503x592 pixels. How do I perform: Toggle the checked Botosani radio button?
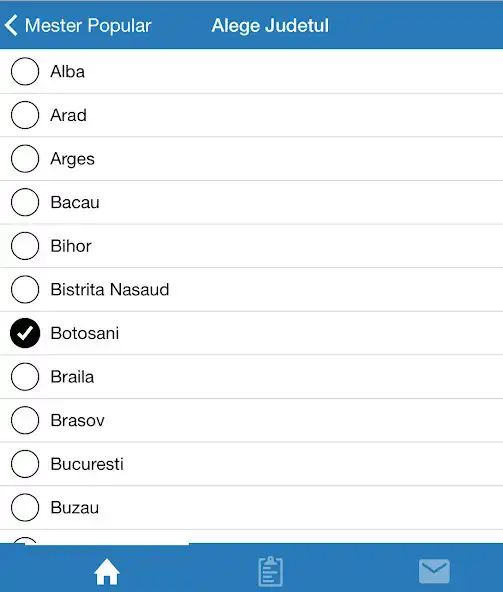coord(25,333)
